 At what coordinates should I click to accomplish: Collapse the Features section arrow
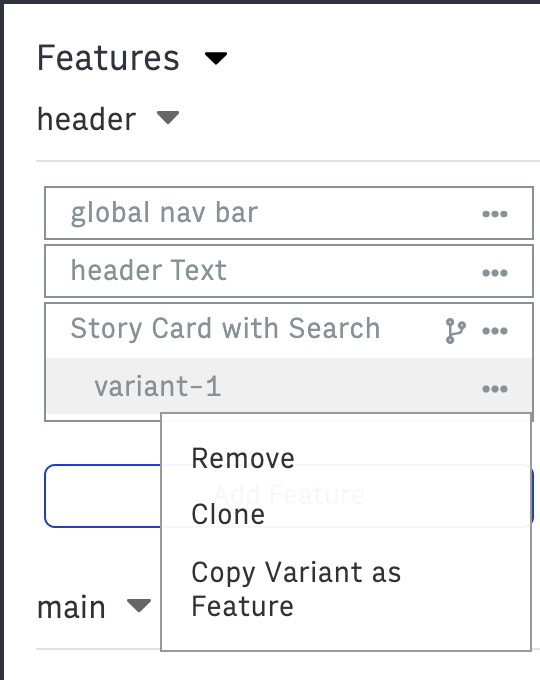click(x=216, y=58)
